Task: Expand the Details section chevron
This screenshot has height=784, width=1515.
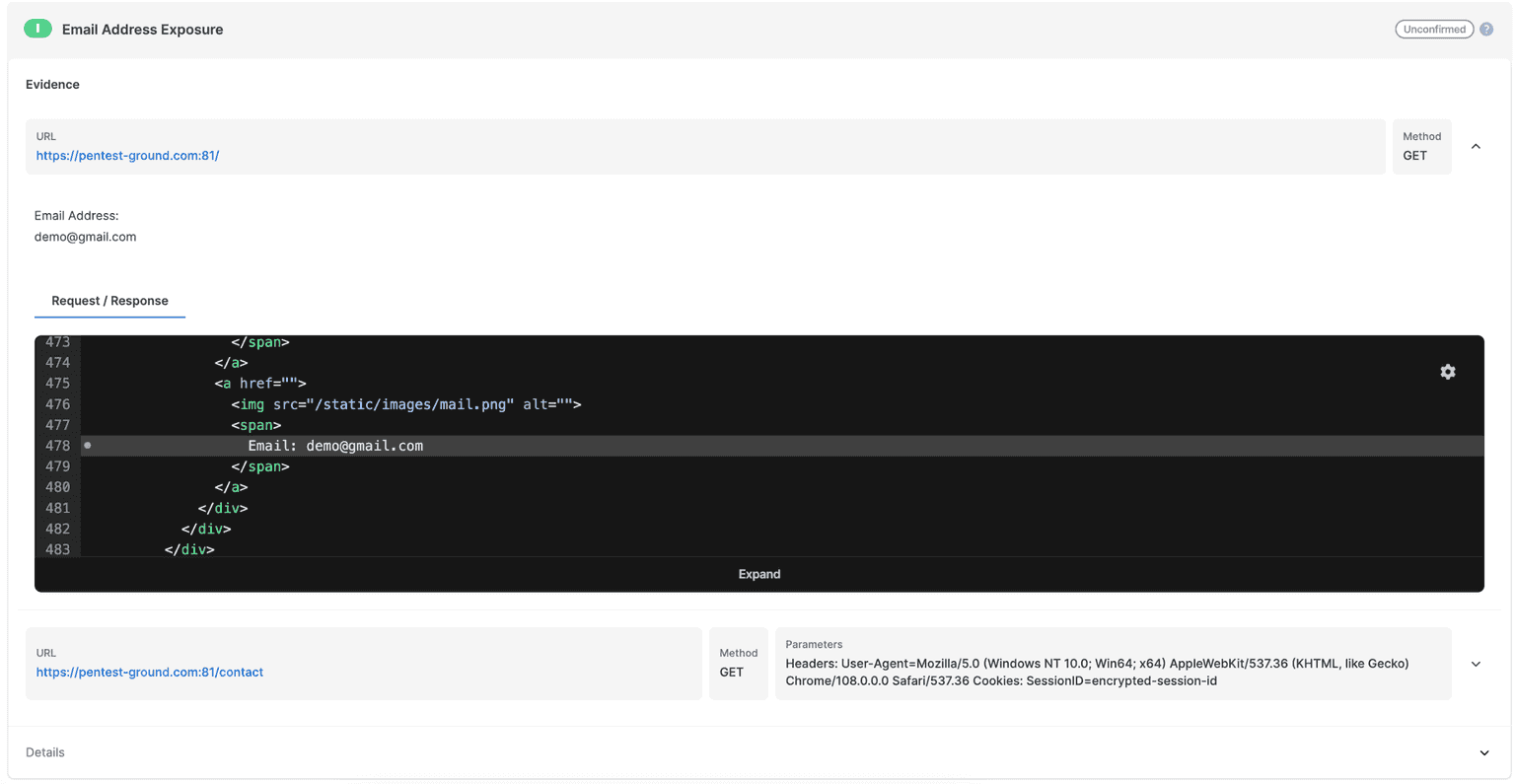Action: point(1483,753)
